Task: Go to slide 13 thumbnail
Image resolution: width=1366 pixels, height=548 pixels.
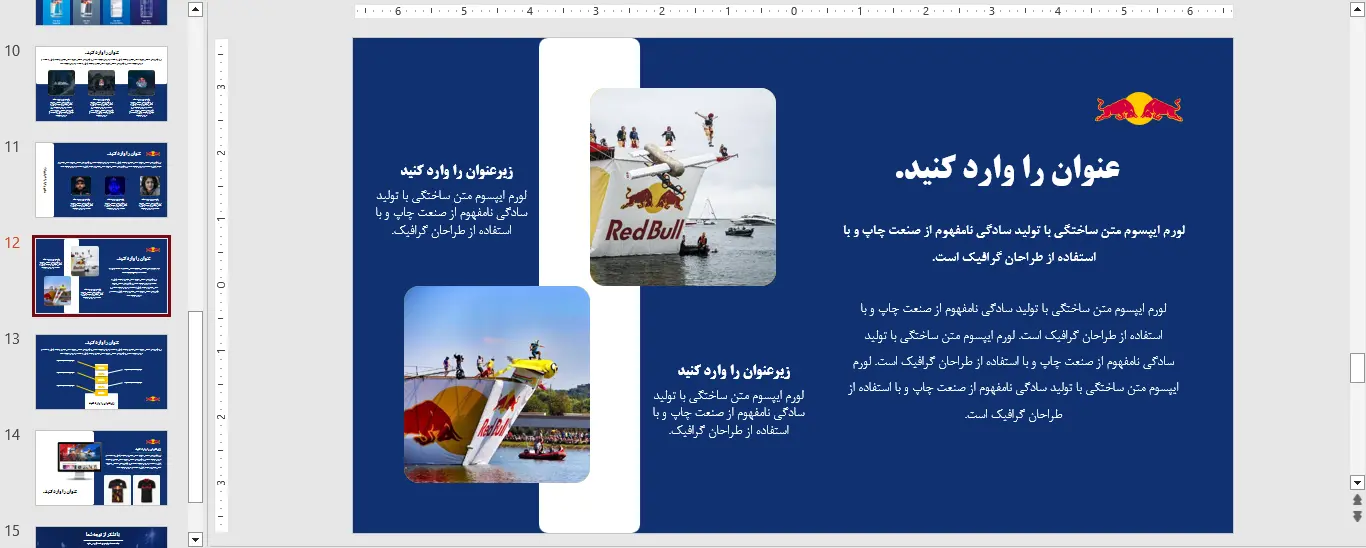Action: click(x=101, y=372)
